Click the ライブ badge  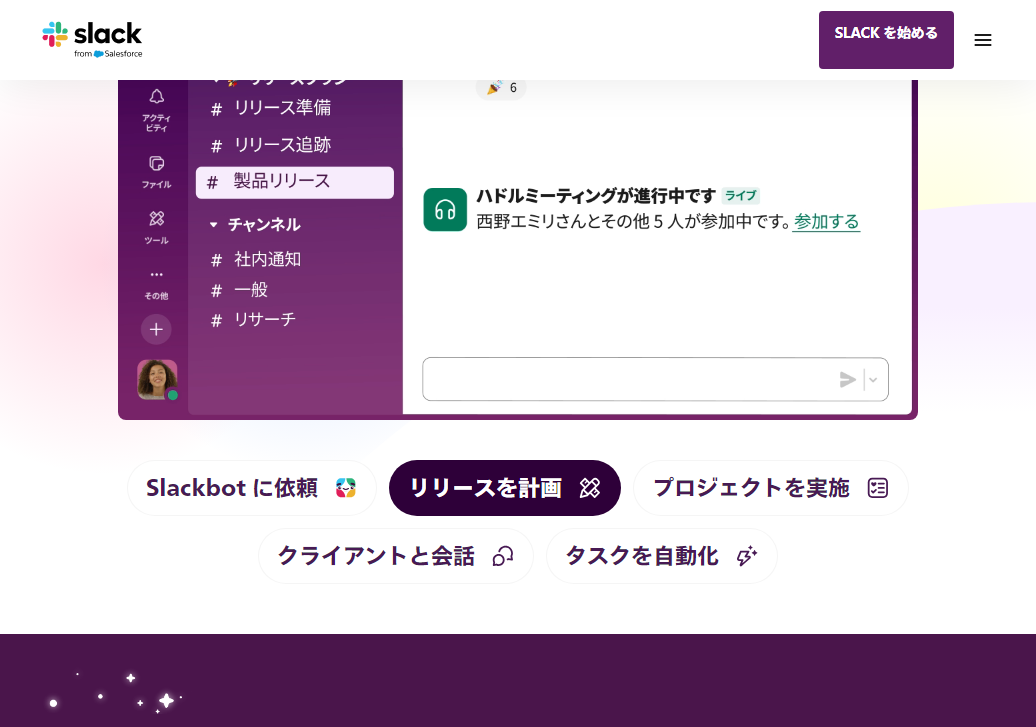point(741,196)
